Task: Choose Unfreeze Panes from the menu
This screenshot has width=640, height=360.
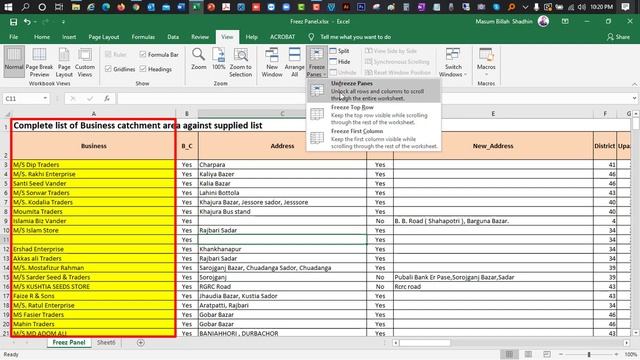Action: [374, 91]
